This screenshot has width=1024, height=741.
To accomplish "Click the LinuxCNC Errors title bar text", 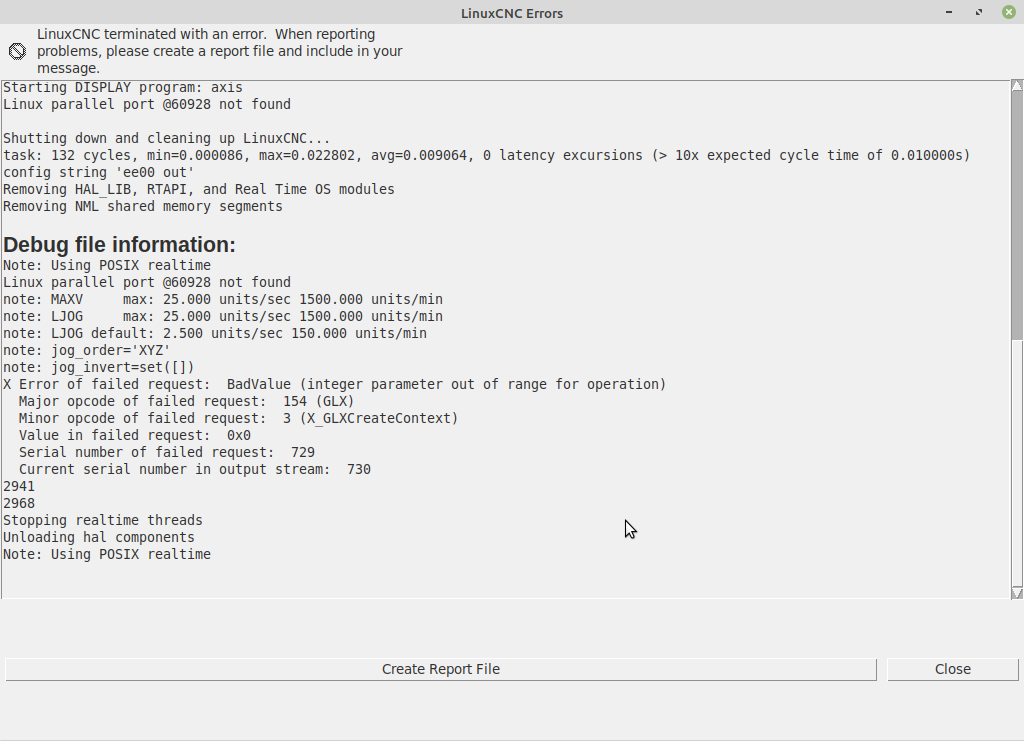I will click(x=512, y=13).
